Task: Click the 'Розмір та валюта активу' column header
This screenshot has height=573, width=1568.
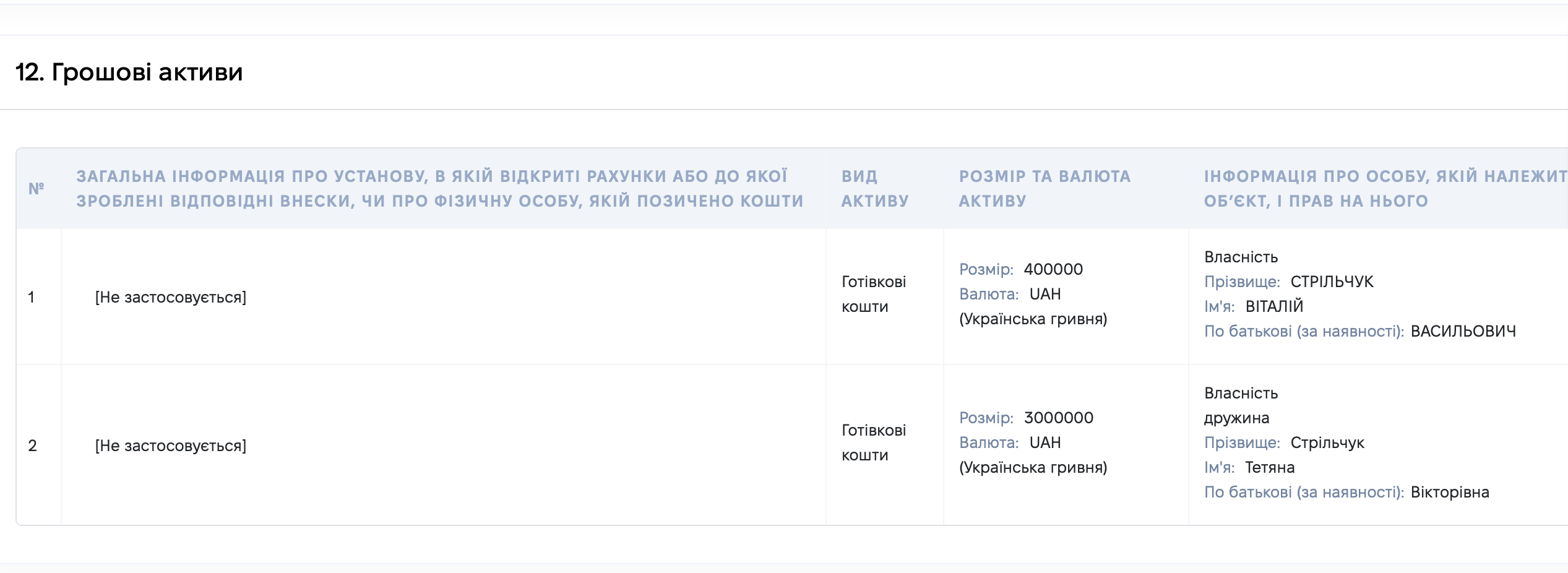Action: click(1045, 188)
